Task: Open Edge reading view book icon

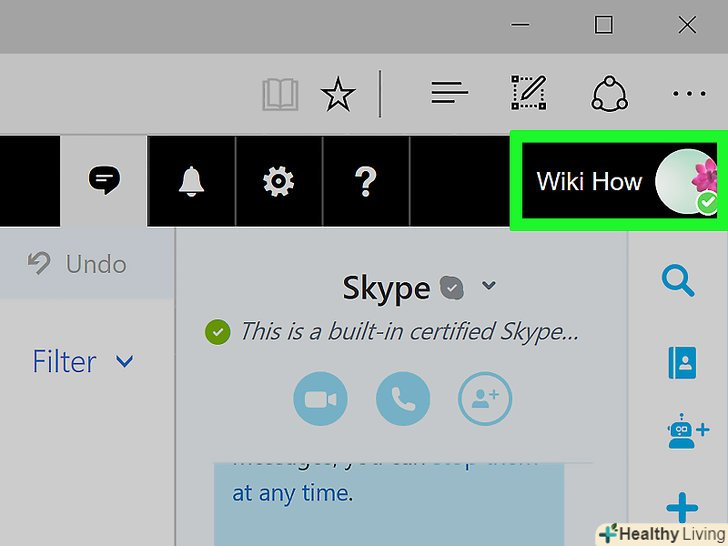Action: point(280,94)
